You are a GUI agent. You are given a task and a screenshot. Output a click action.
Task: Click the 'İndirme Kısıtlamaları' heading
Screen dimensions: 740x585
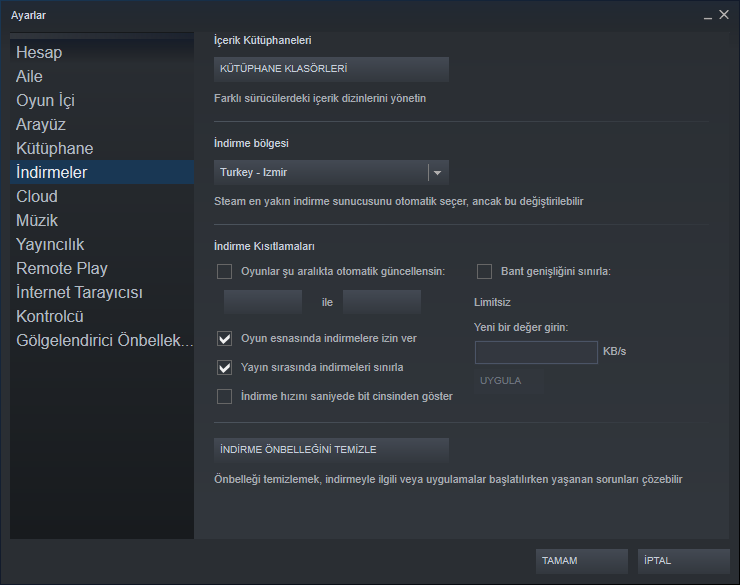pos(264,246)
